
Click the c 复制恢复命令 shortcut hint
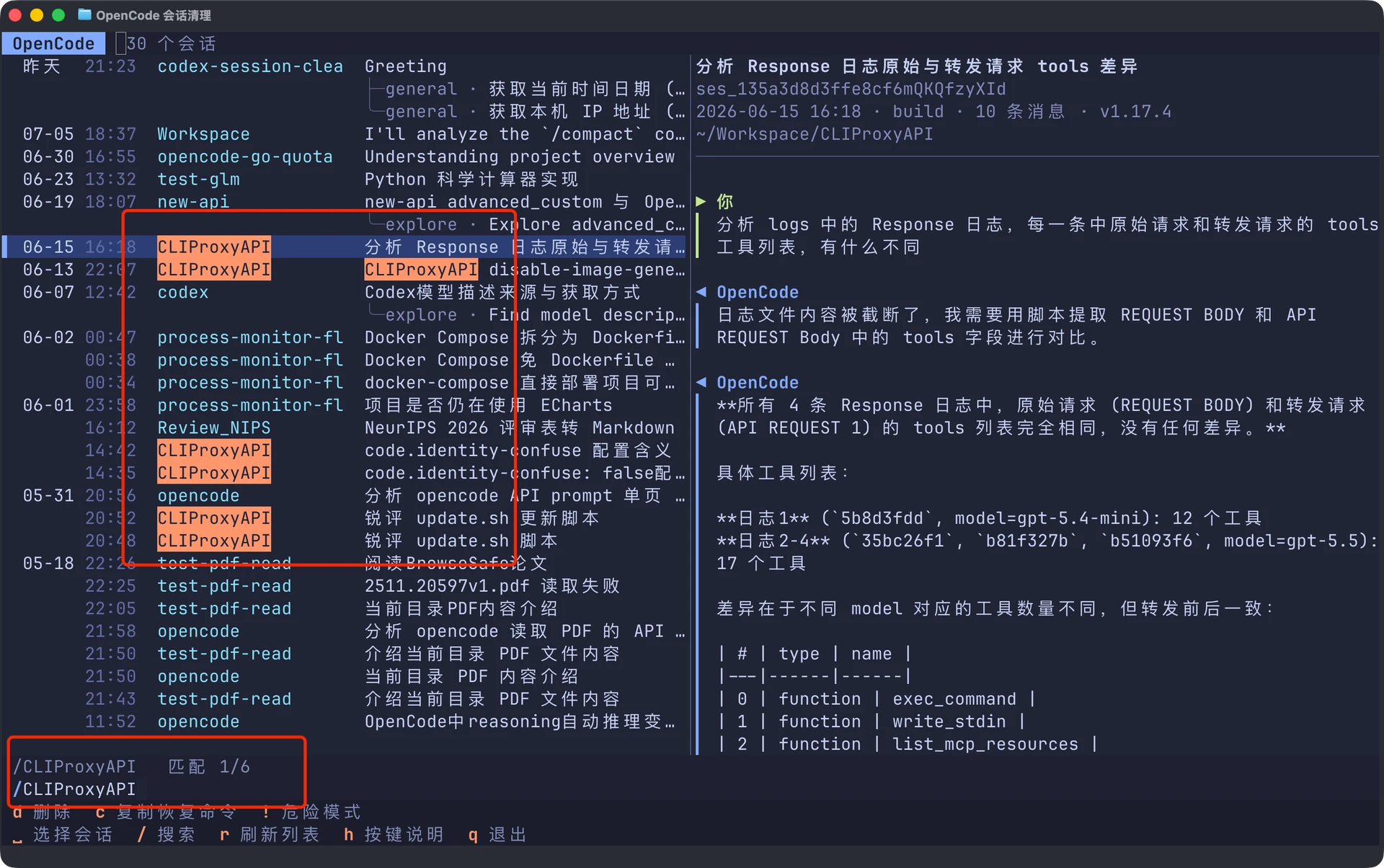click(x=166, y=812)
